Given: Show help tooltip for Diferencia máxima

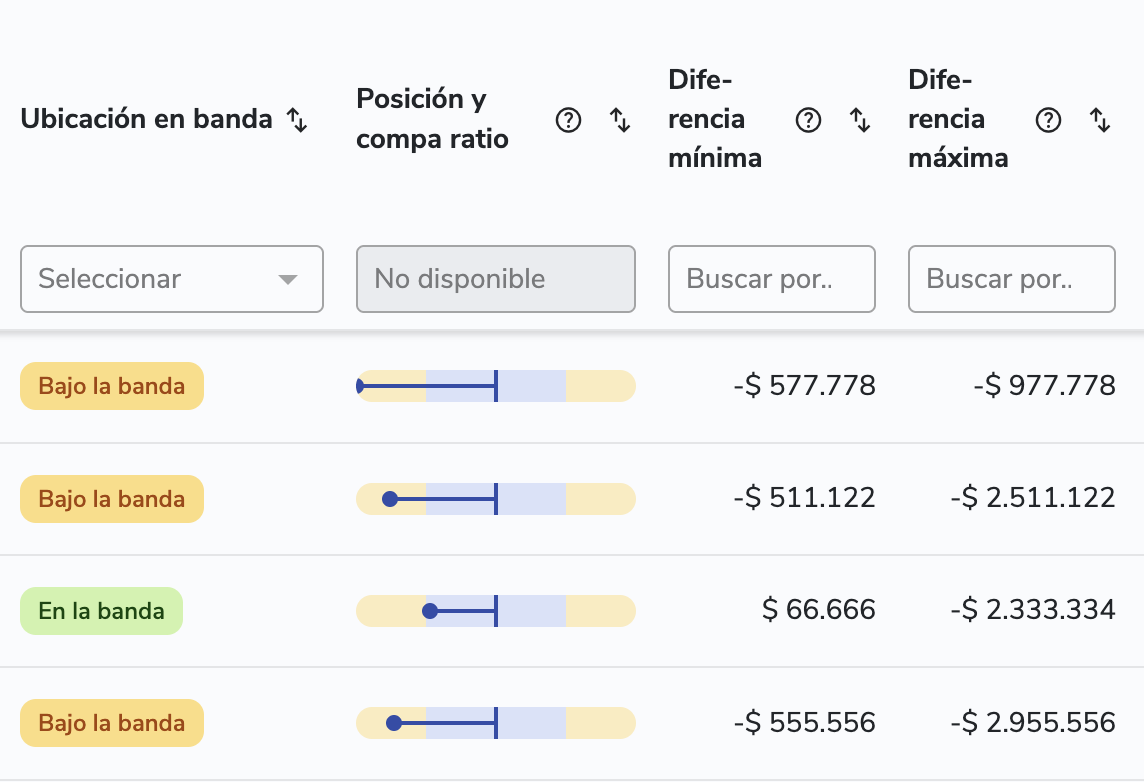Looking at the screenshot, I should (x=1048, y=121).
